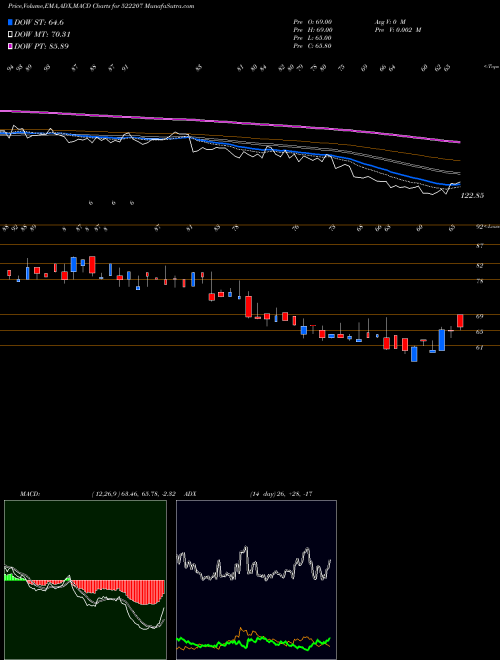The width and height of the screenshot is (500, 660).
Task: Click the ADX values '(14 day) 26, +28, -17'
Action: (x=280, y=494)
